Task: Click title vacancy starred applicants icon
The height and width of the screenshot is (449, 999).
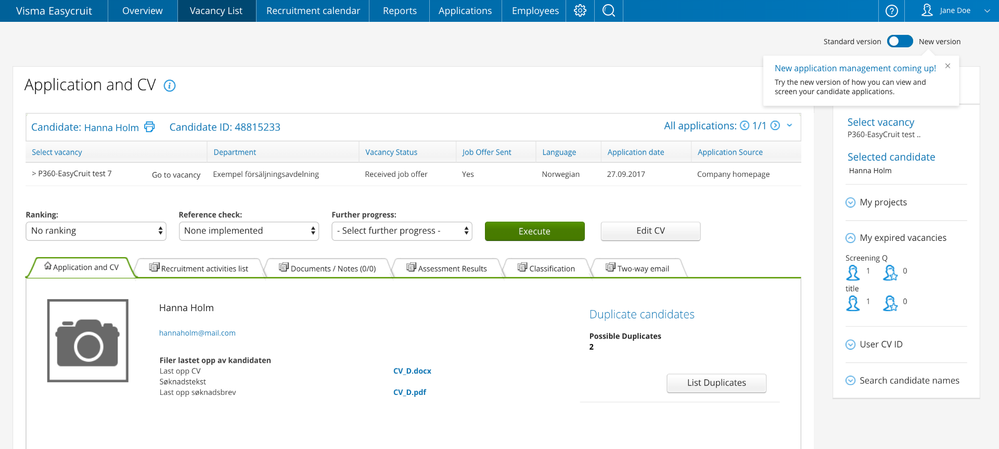Action: [890, 303]
